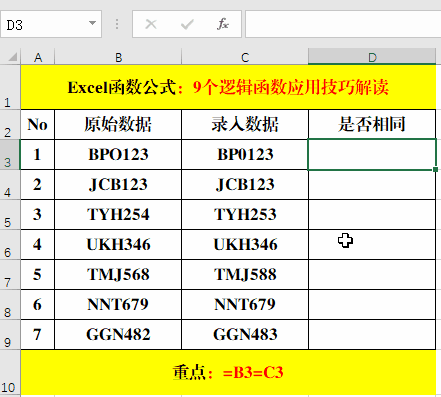Click the No cell with value 1

[x=38, y=154]
